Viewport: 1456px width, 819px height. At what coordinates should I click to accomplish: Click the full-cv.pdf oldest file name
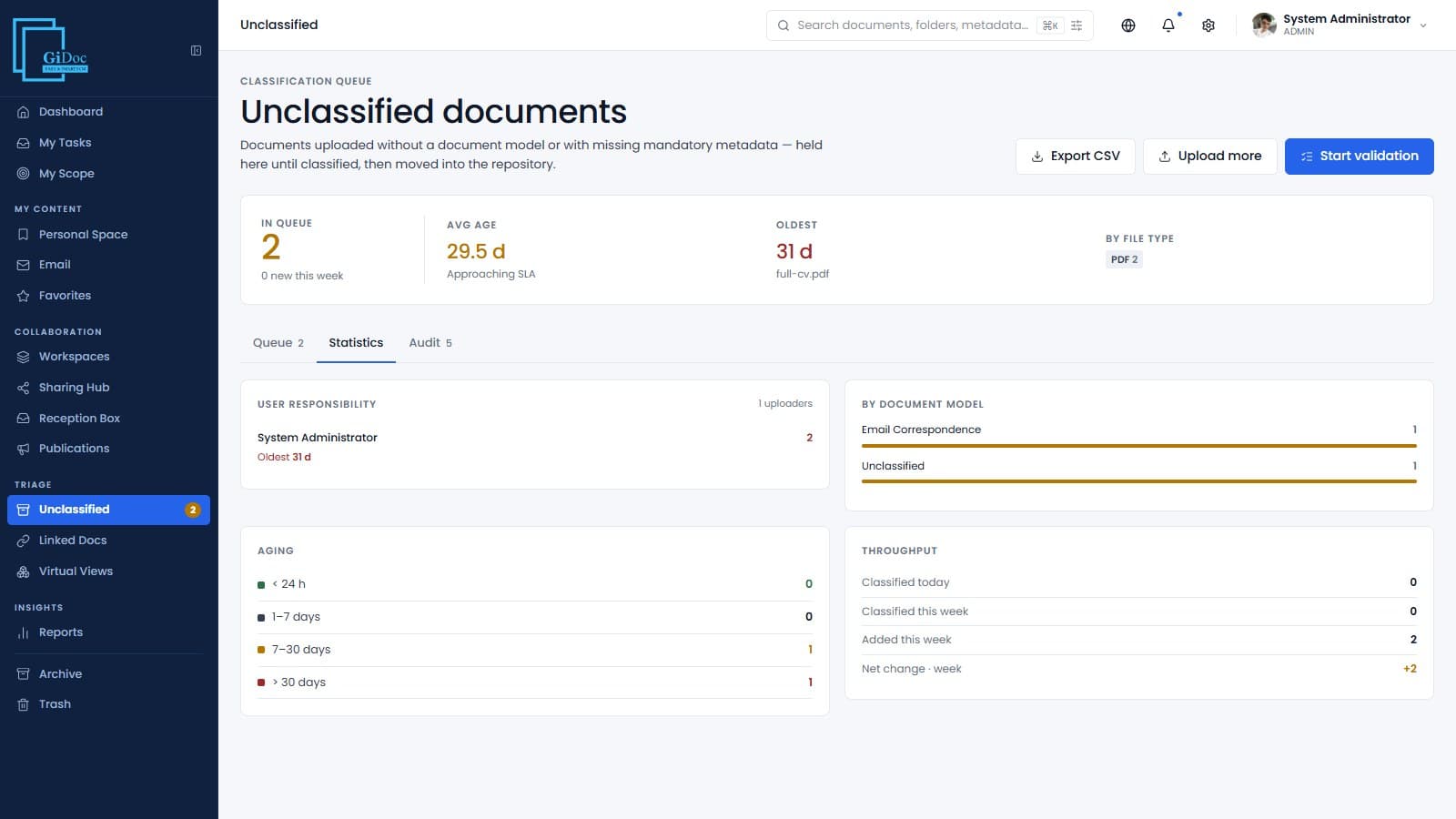click(803, 274)
